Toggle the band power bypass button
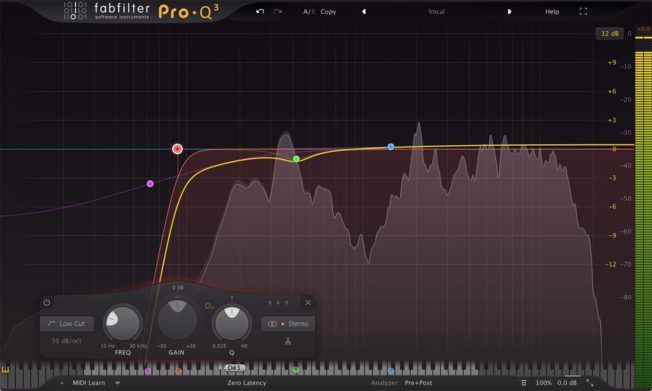The width and height of the screenshot is (652, 391). point(47,302)
